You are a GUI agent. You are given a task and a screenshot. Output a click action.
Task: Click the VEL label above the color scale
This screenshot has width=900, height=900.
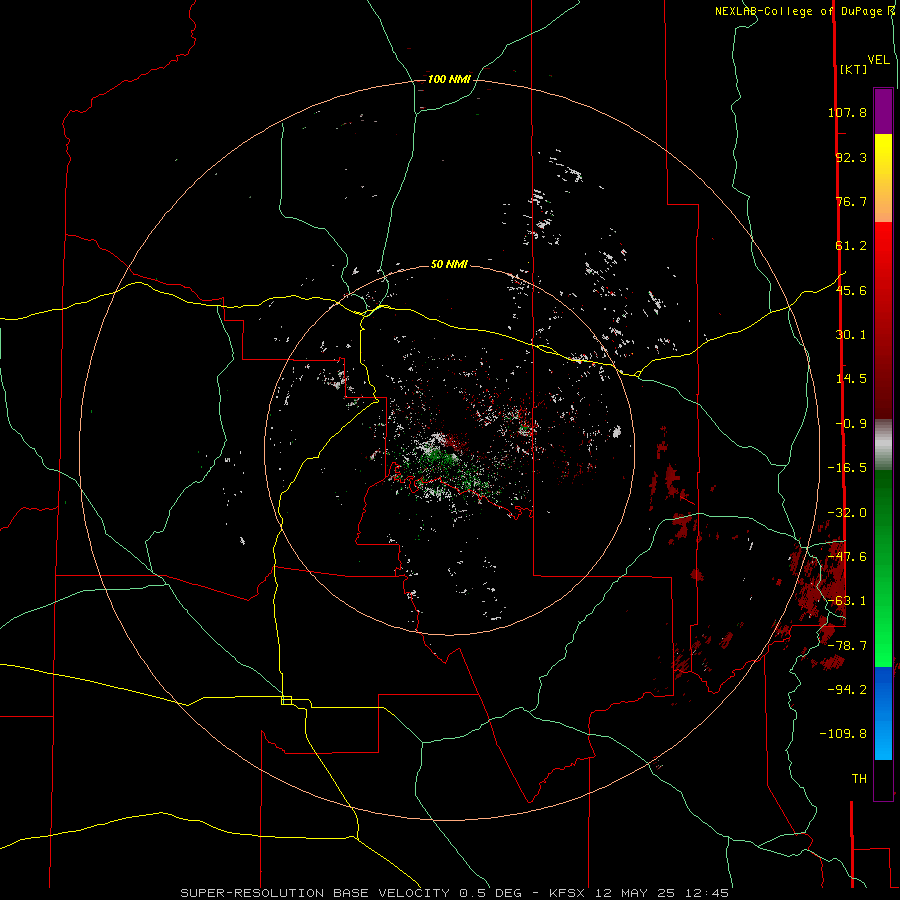coord(878,60)
